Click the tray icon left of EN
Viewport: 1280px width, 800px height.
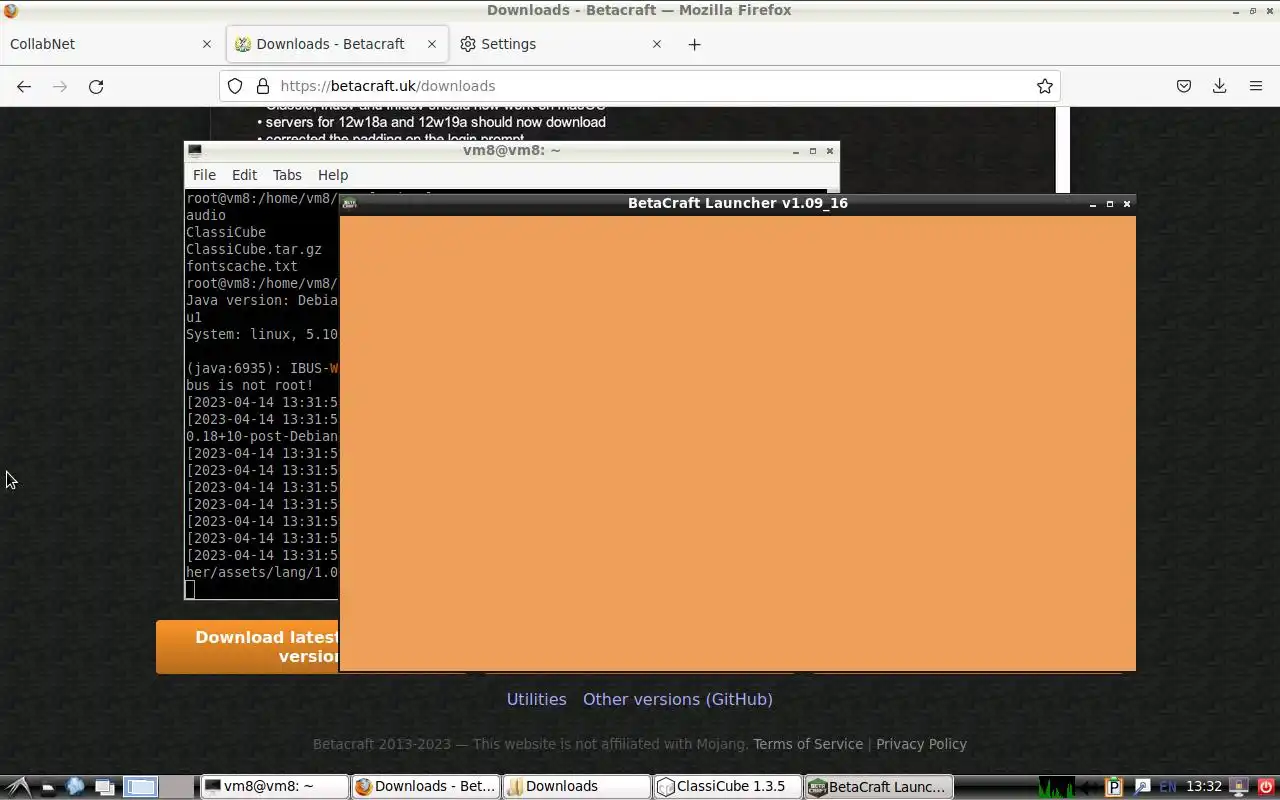point(1142,787)
